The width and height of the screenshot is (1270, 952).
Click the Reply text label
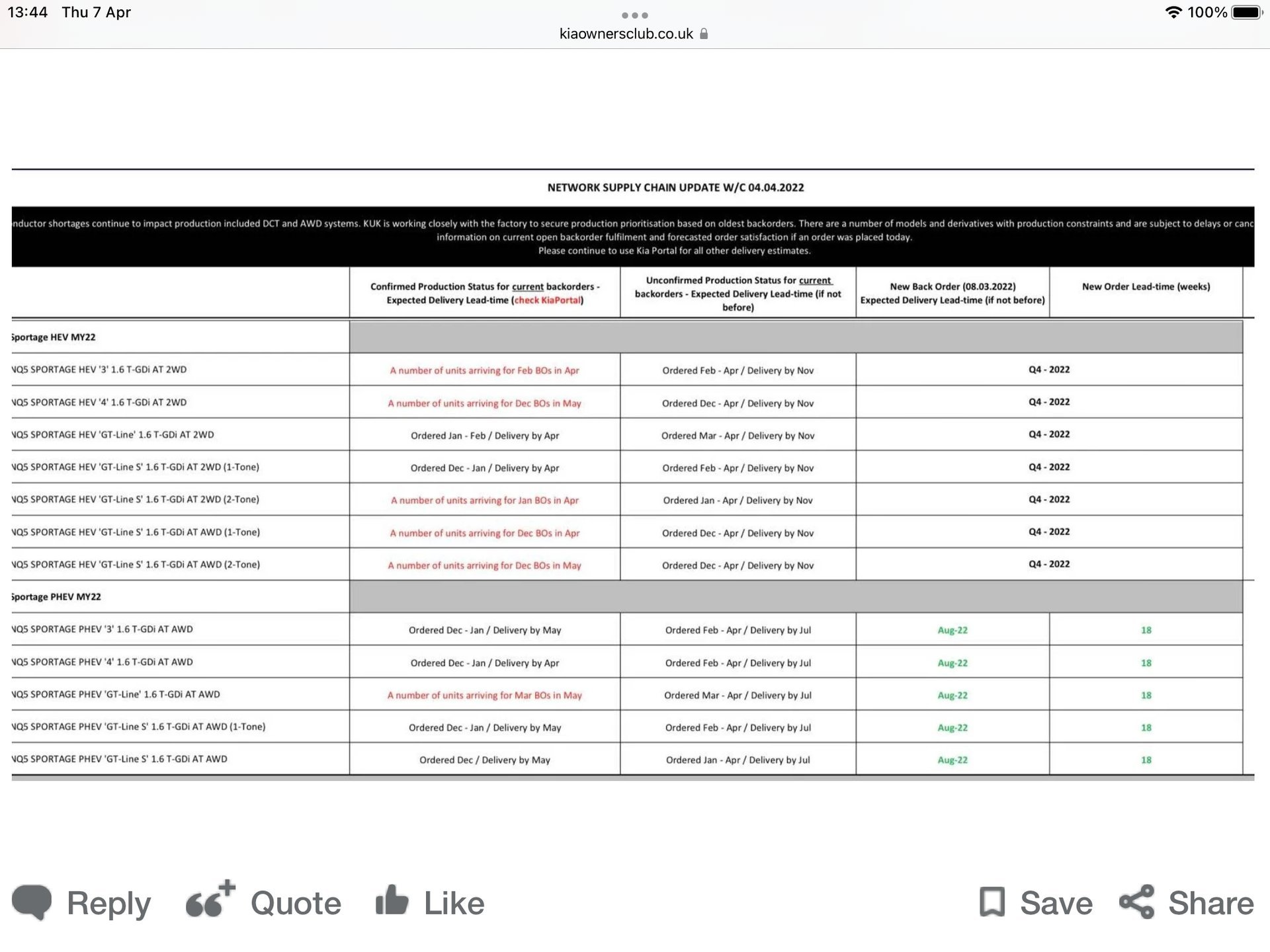109,903
